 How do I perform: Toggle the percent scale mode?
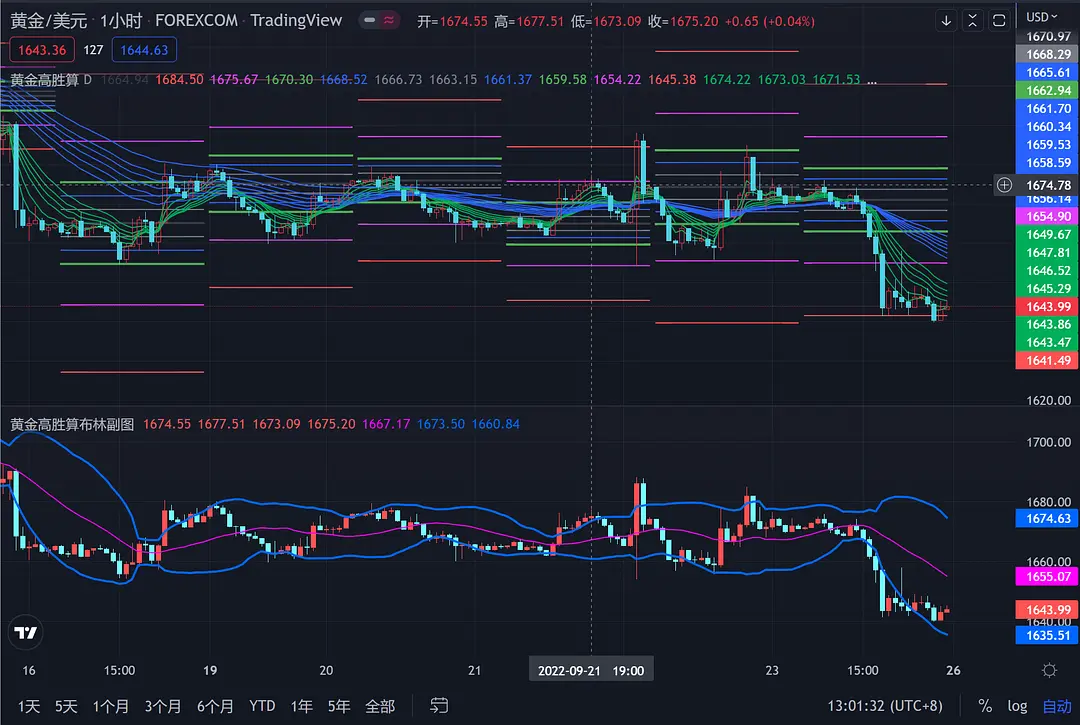pyautogui.click(x=985, y=706)
